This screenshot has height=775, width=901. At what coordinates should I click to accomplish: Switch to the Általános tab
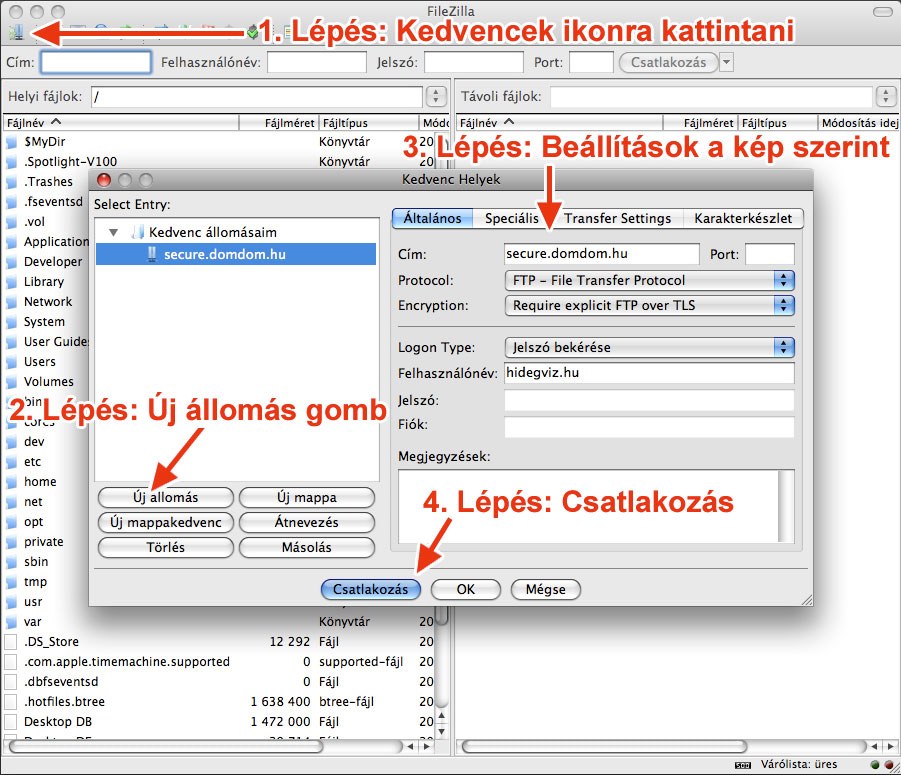tap(432, 218)
